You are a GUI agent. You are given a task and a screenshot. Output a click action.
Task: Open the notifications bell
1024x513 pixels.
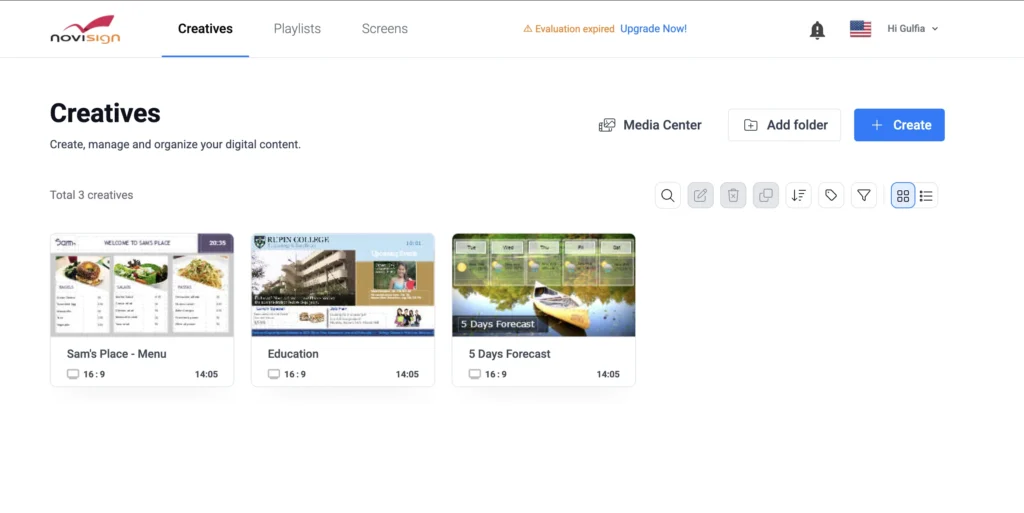[817, 30]
